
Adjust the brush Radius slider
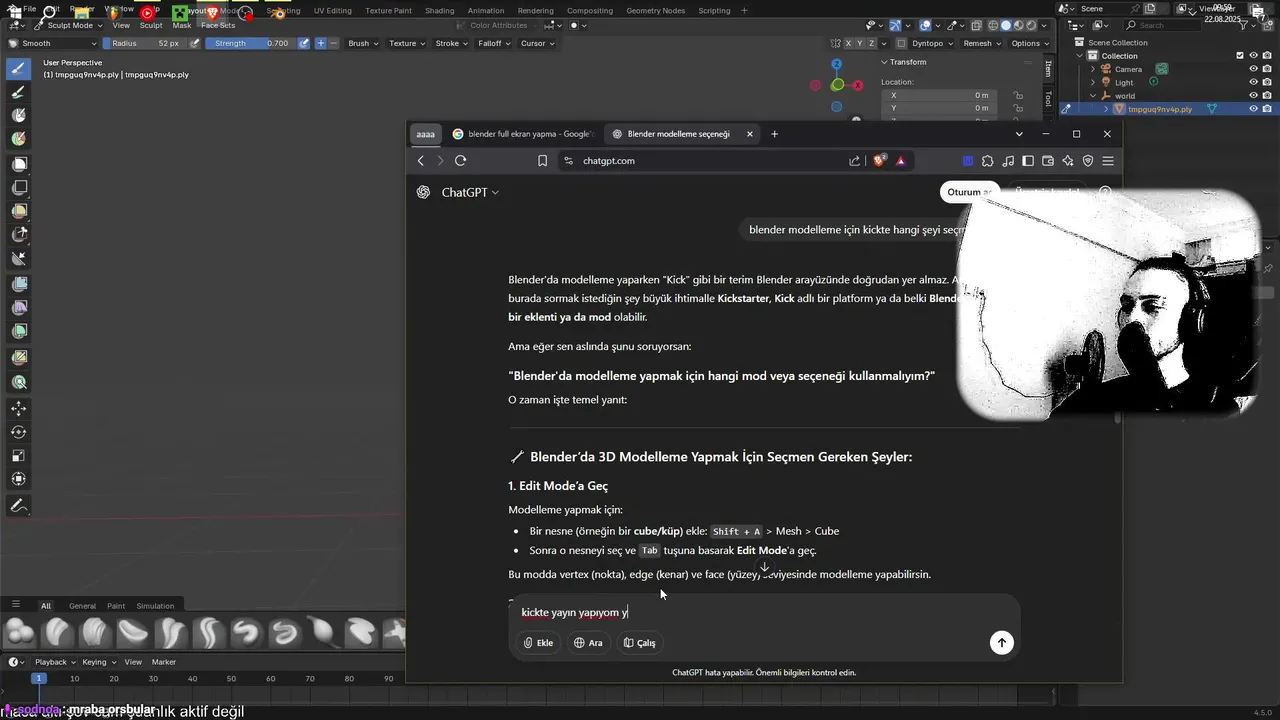145,43
